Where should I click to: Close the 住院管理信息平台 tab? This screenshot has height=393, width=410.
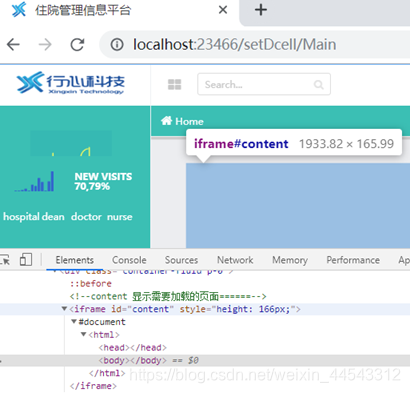[x=223, y=10]
